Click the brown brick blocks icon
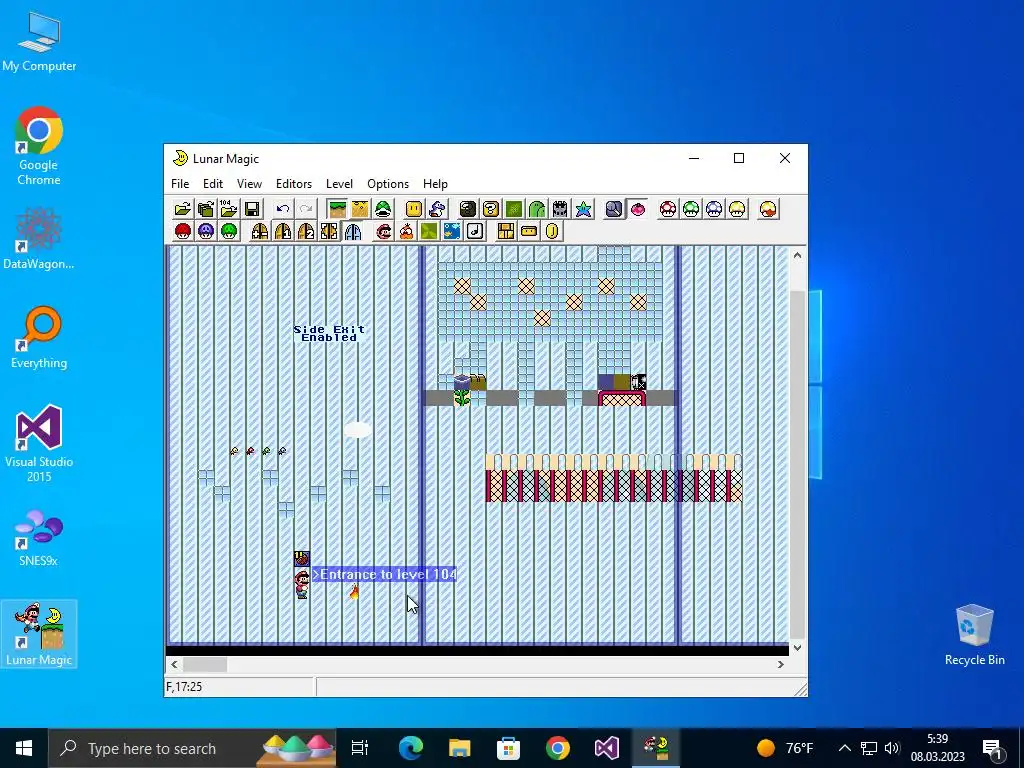The image size is (1024, 768). [506, 231]
